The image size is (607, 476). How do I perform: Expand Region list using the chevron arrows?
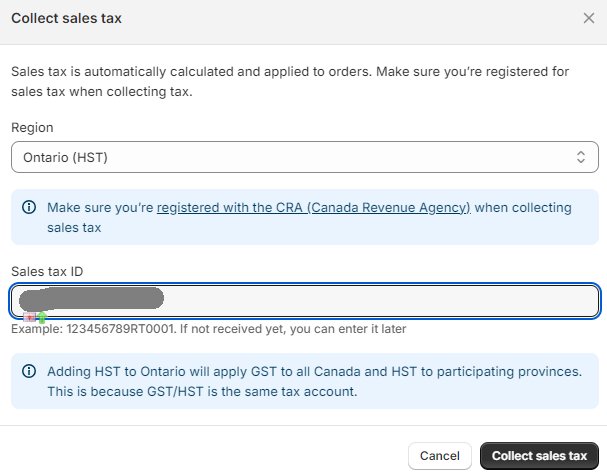tap(581, 157)
